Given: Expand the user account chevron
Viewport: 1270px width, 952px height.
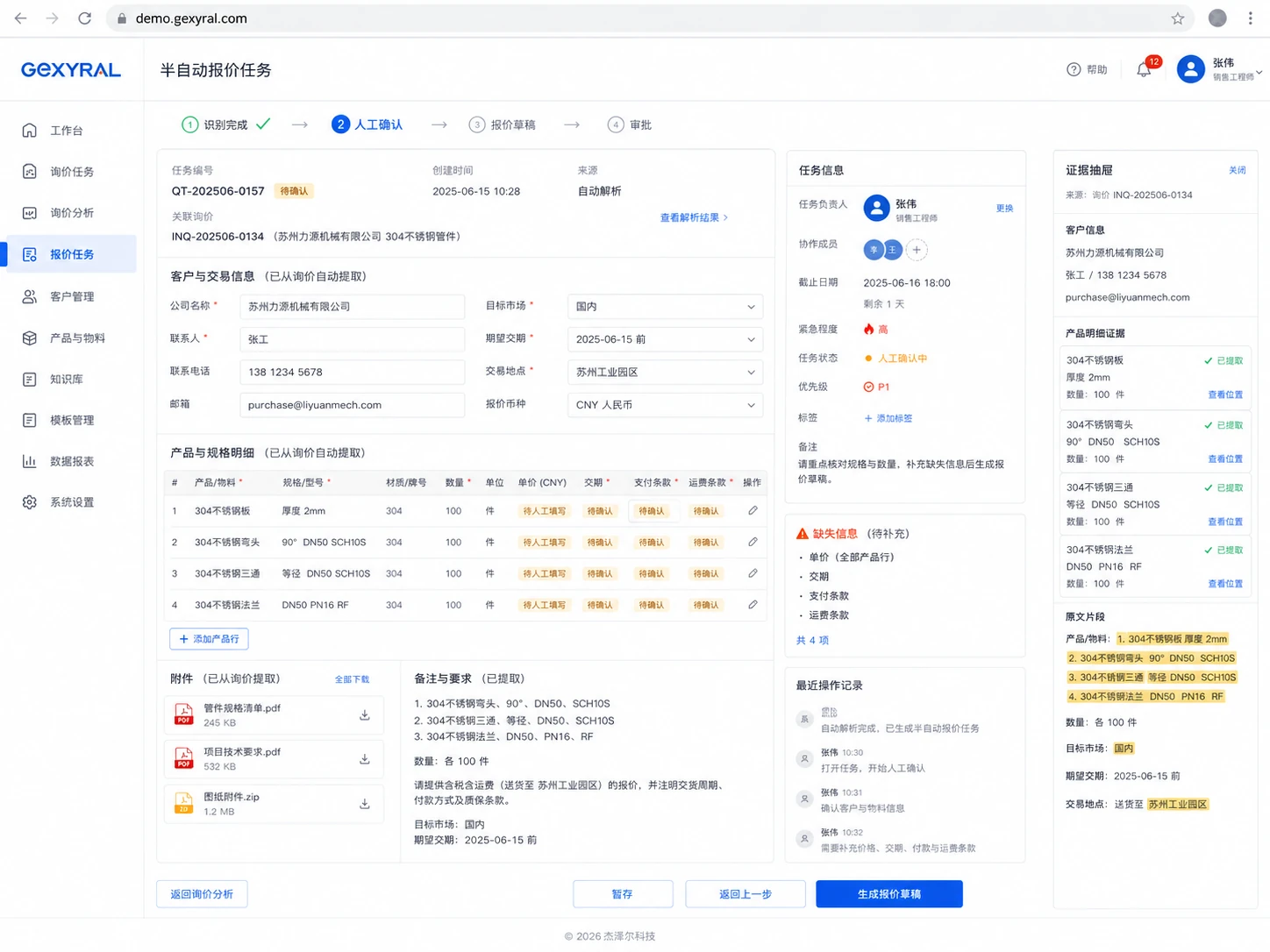Looking at the screenshot, I should pyautogui.click(x=1259, y=73).
